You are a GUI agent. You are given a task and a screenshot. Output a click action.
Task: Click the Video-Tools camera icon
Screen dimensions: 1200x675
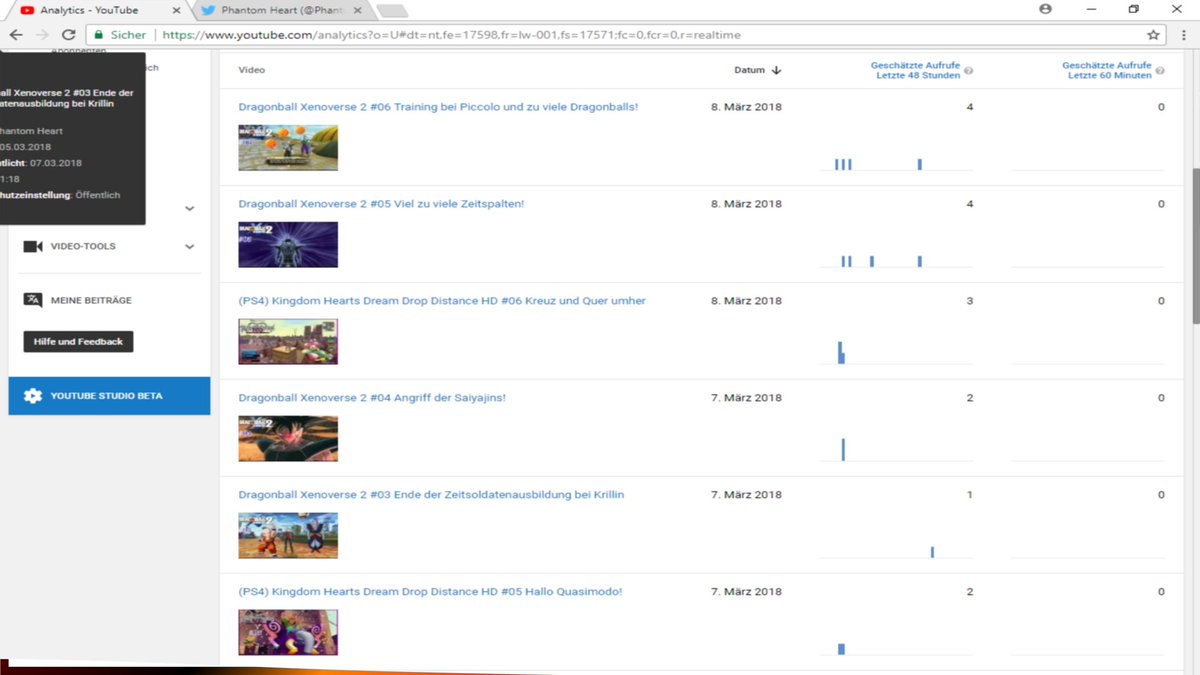32,247
